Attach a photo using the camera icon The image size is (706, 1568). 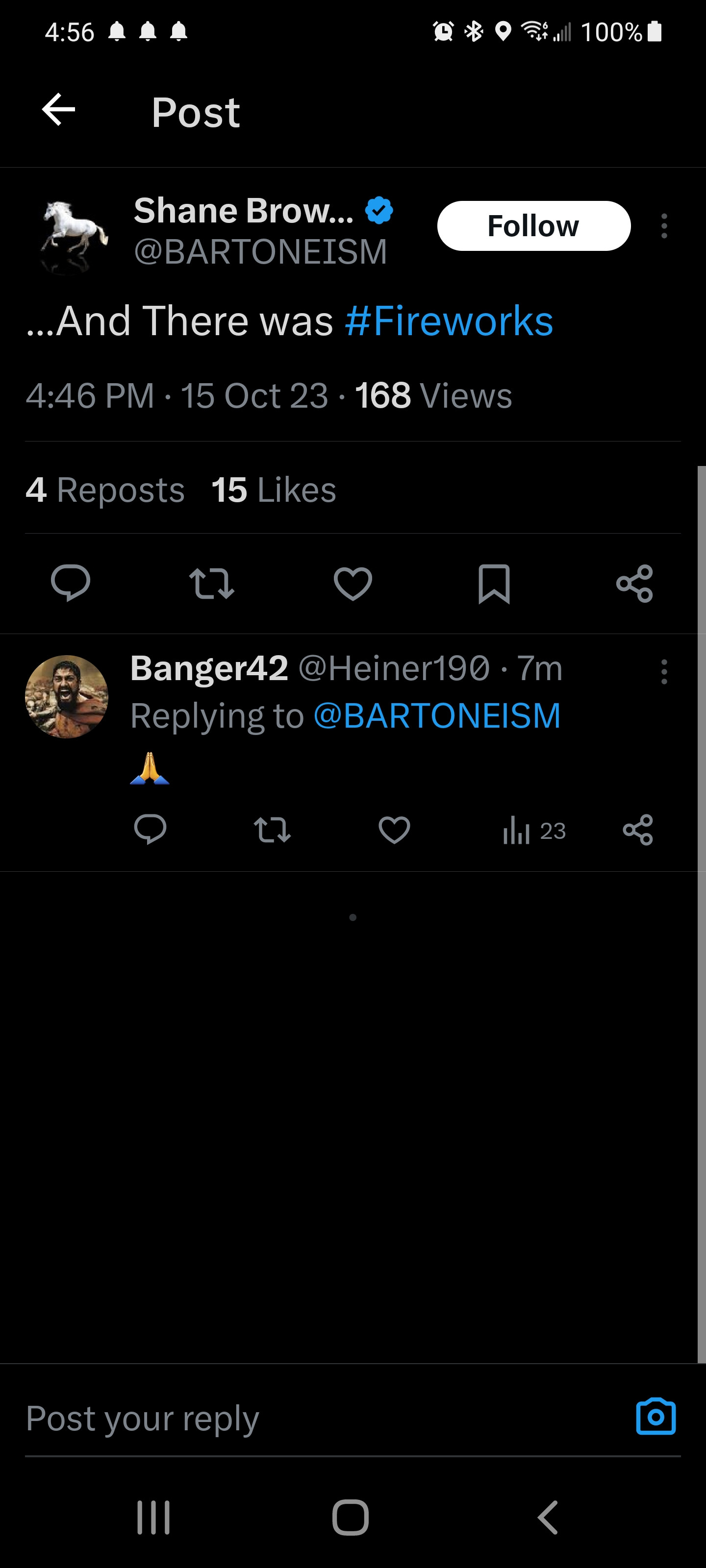pyautogui.click(x=656, y=1417)
